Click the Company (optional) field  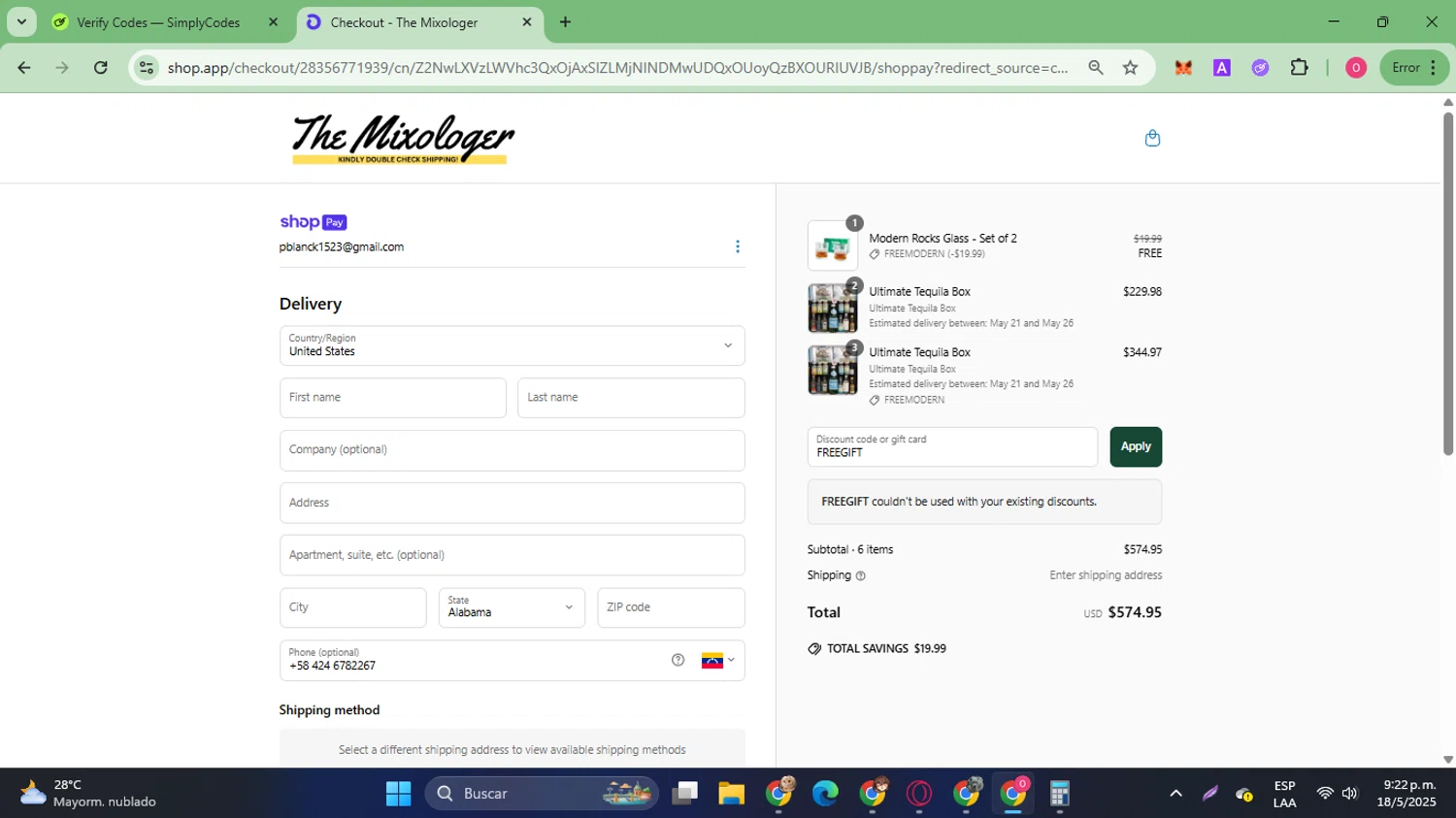[513, 450]
